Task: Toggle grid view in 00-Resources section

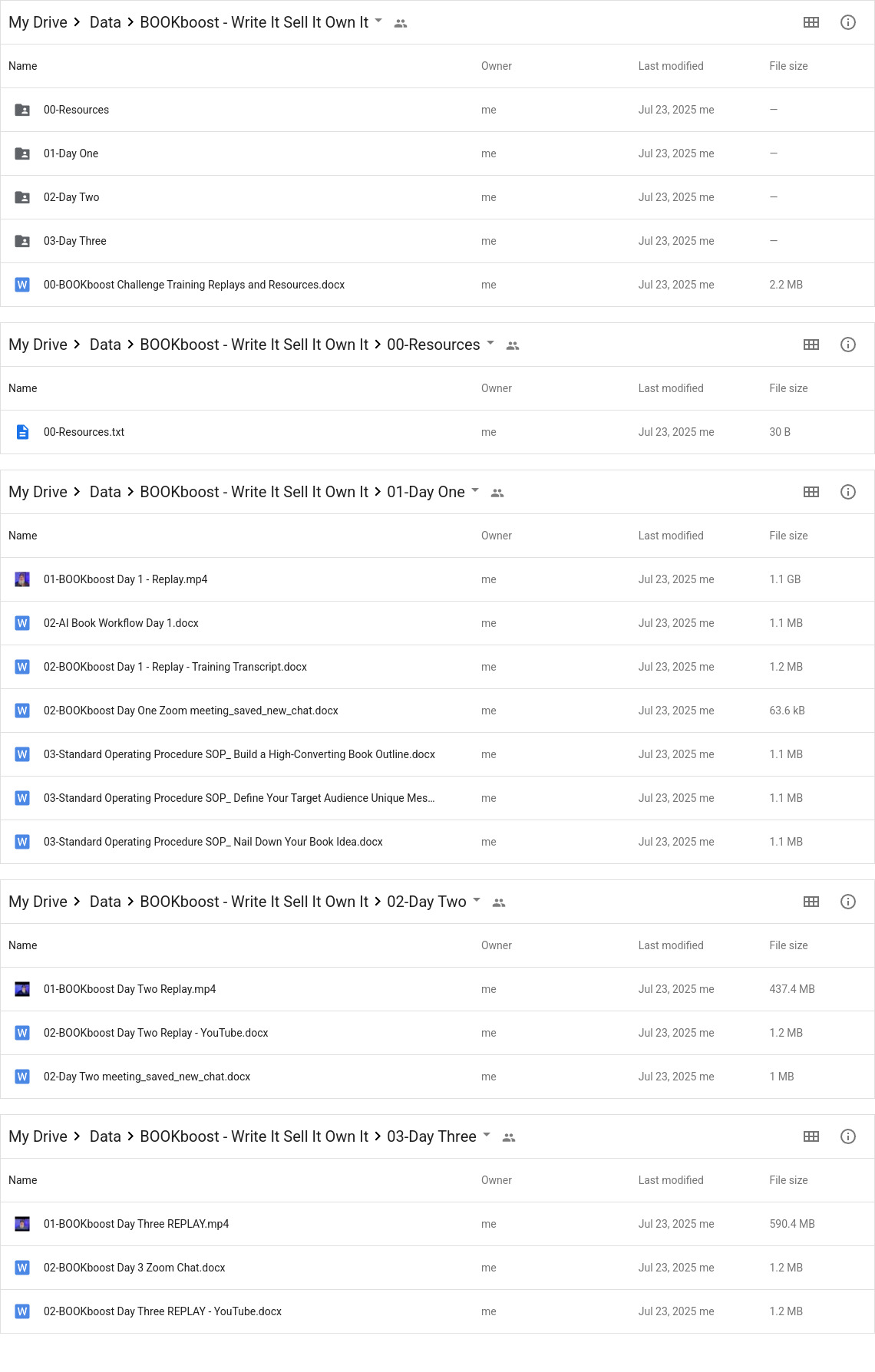Action: pyautogui.click(x=811, y=345)
